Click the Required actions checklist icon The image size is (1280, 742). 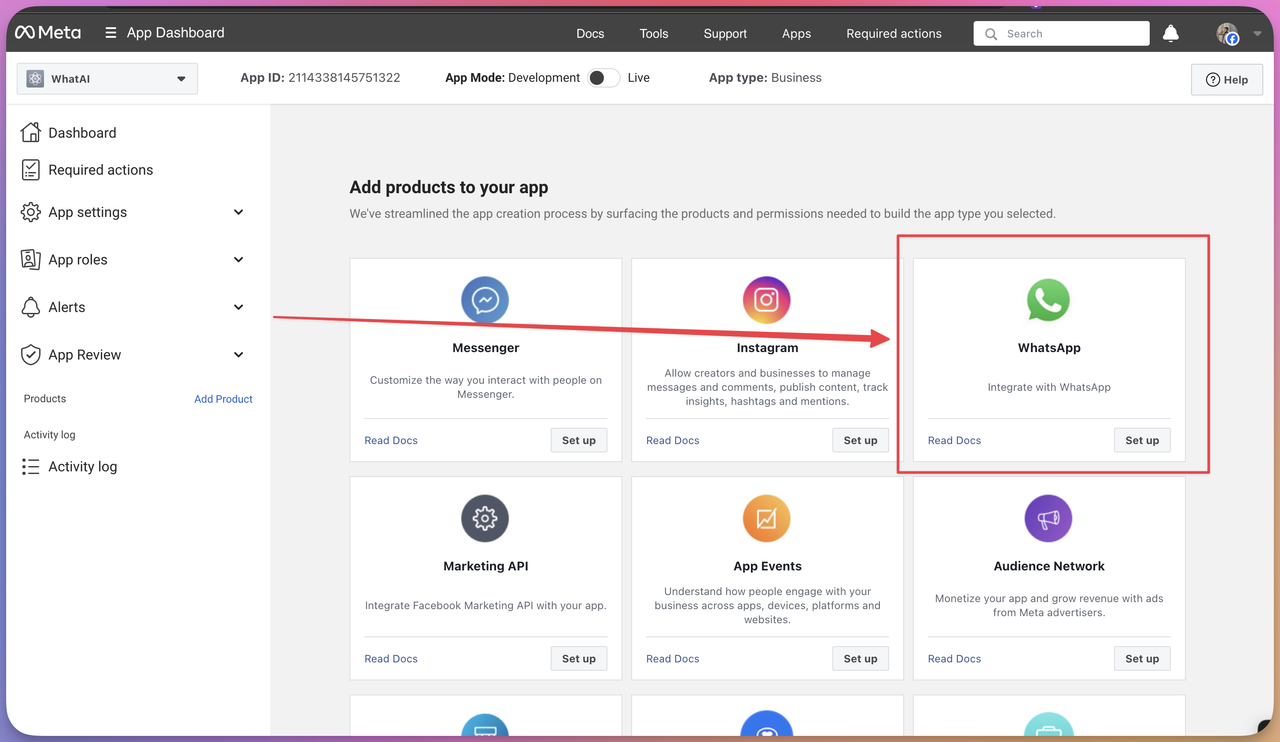coord(31,169)
